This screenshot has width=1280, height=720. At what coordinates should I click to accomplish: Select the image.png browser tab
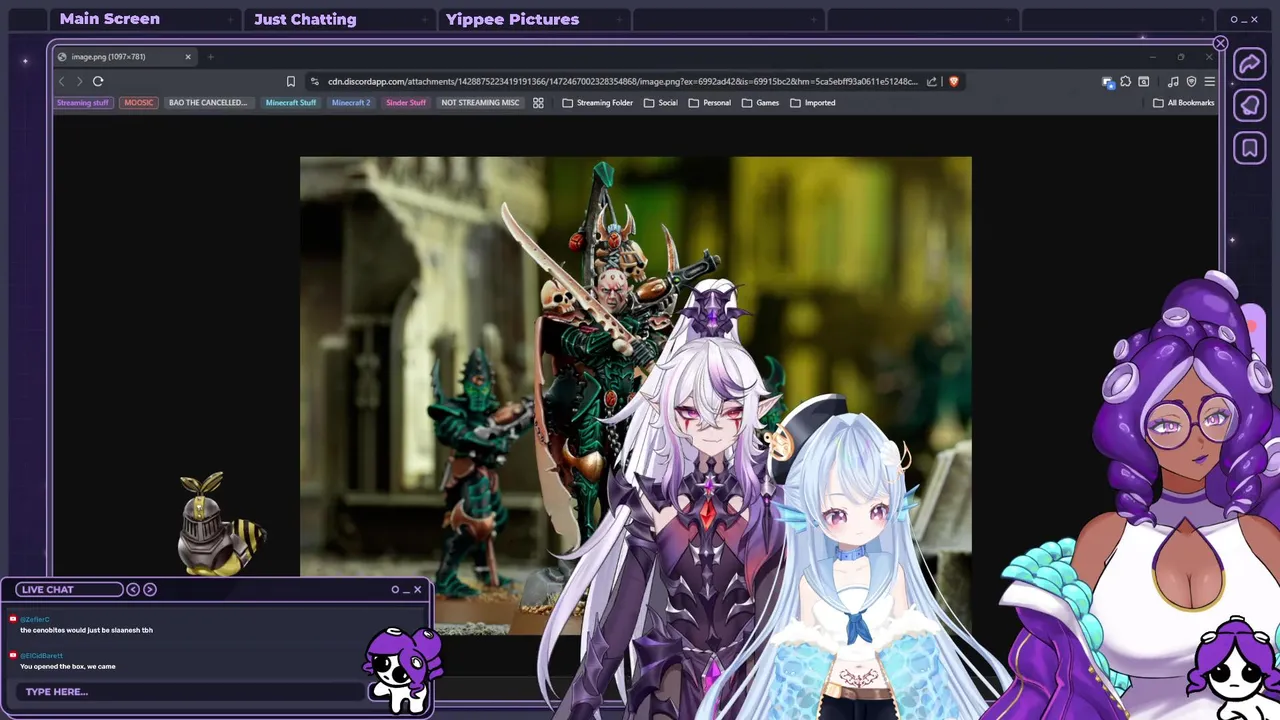click(125, 57)
